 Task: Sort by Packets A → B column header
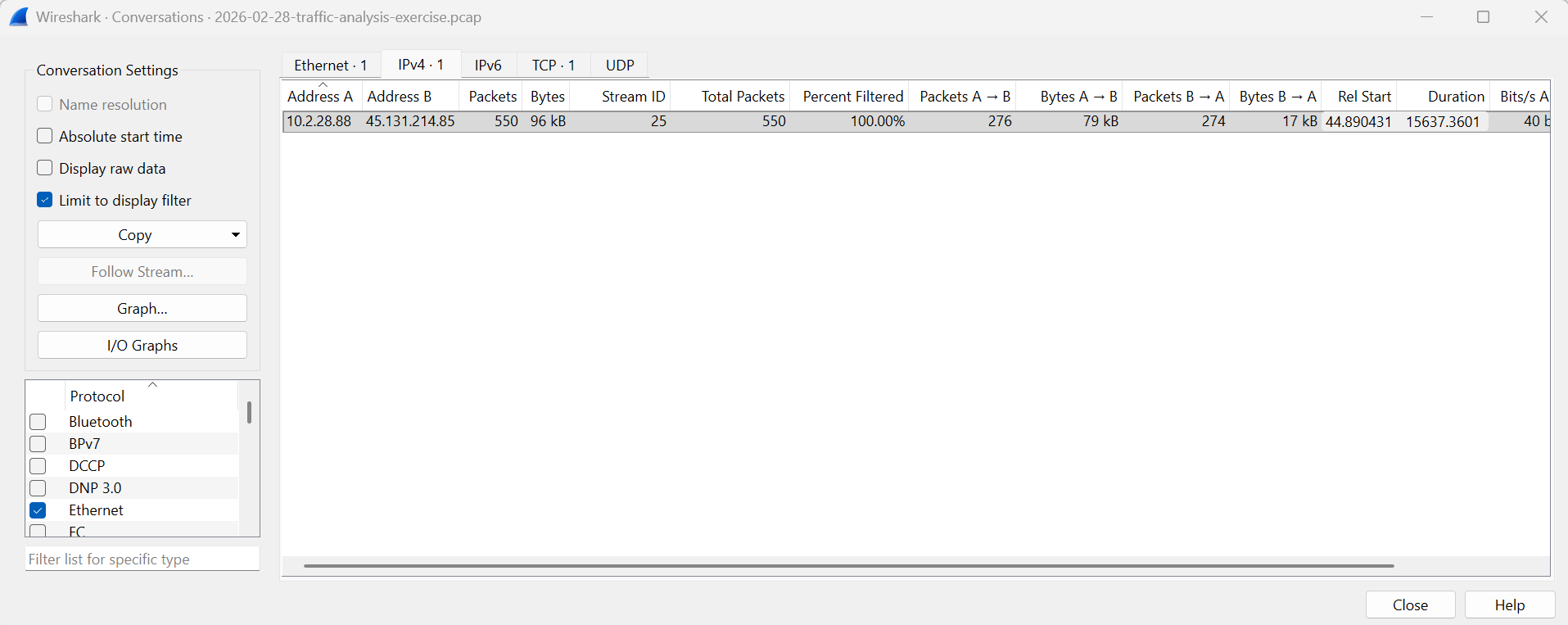click(963, 96)
